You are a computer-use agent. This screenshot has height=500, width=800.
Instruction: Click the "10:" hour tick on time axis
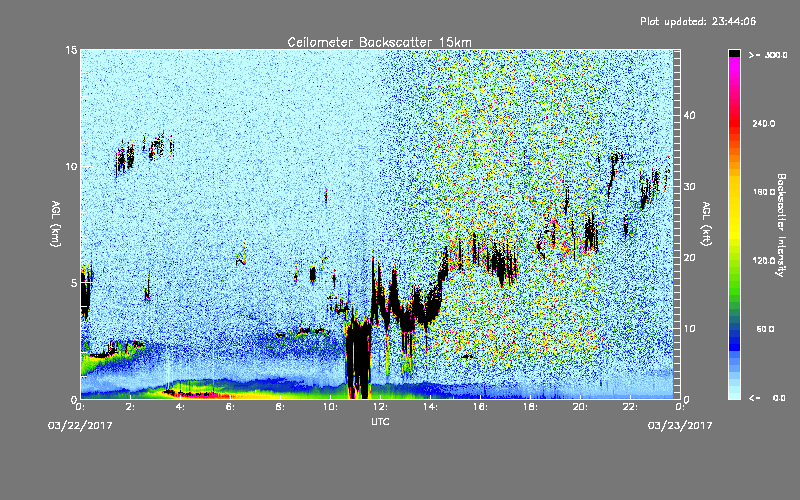(330, 407)
